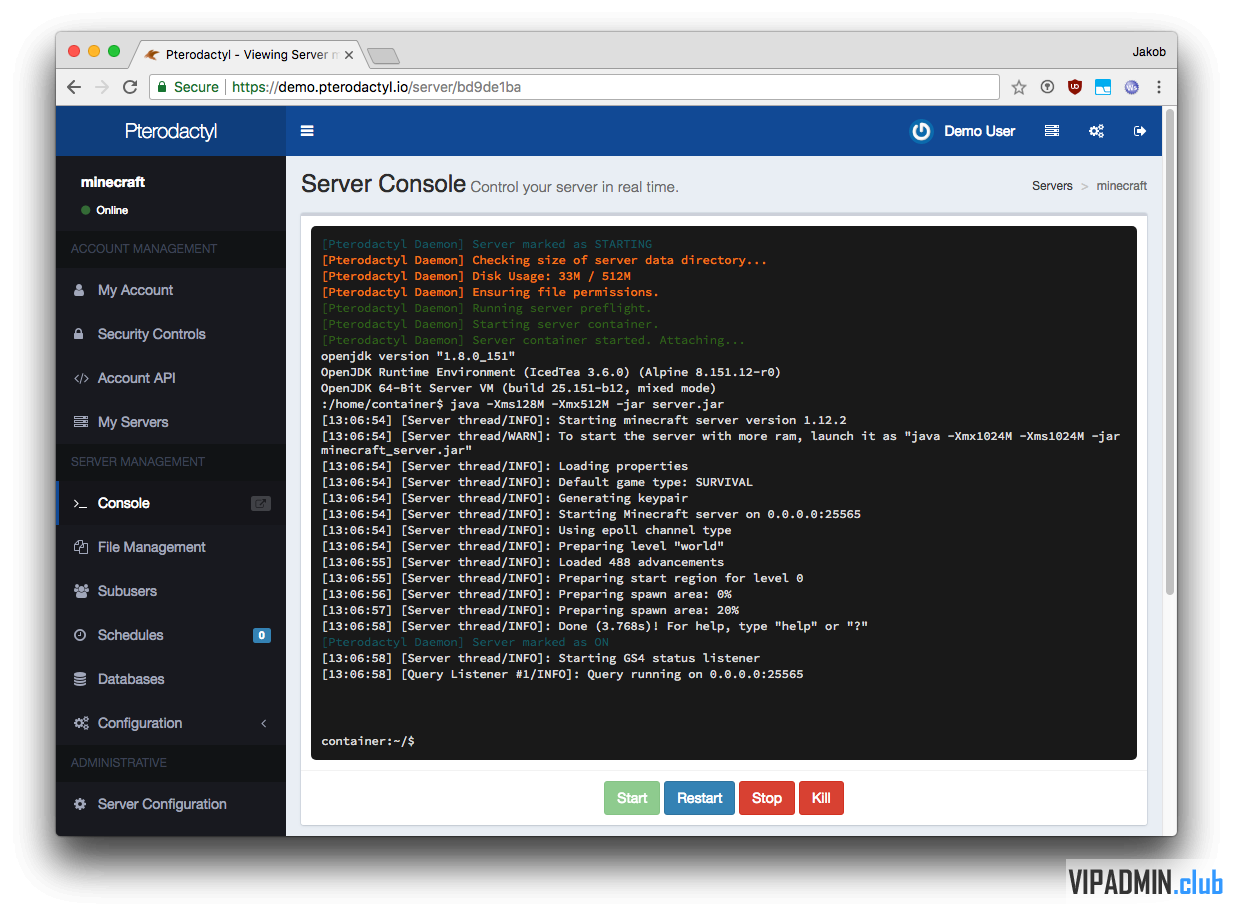
Task: Open File Management in sidebar
Action: tap(151, 547)
